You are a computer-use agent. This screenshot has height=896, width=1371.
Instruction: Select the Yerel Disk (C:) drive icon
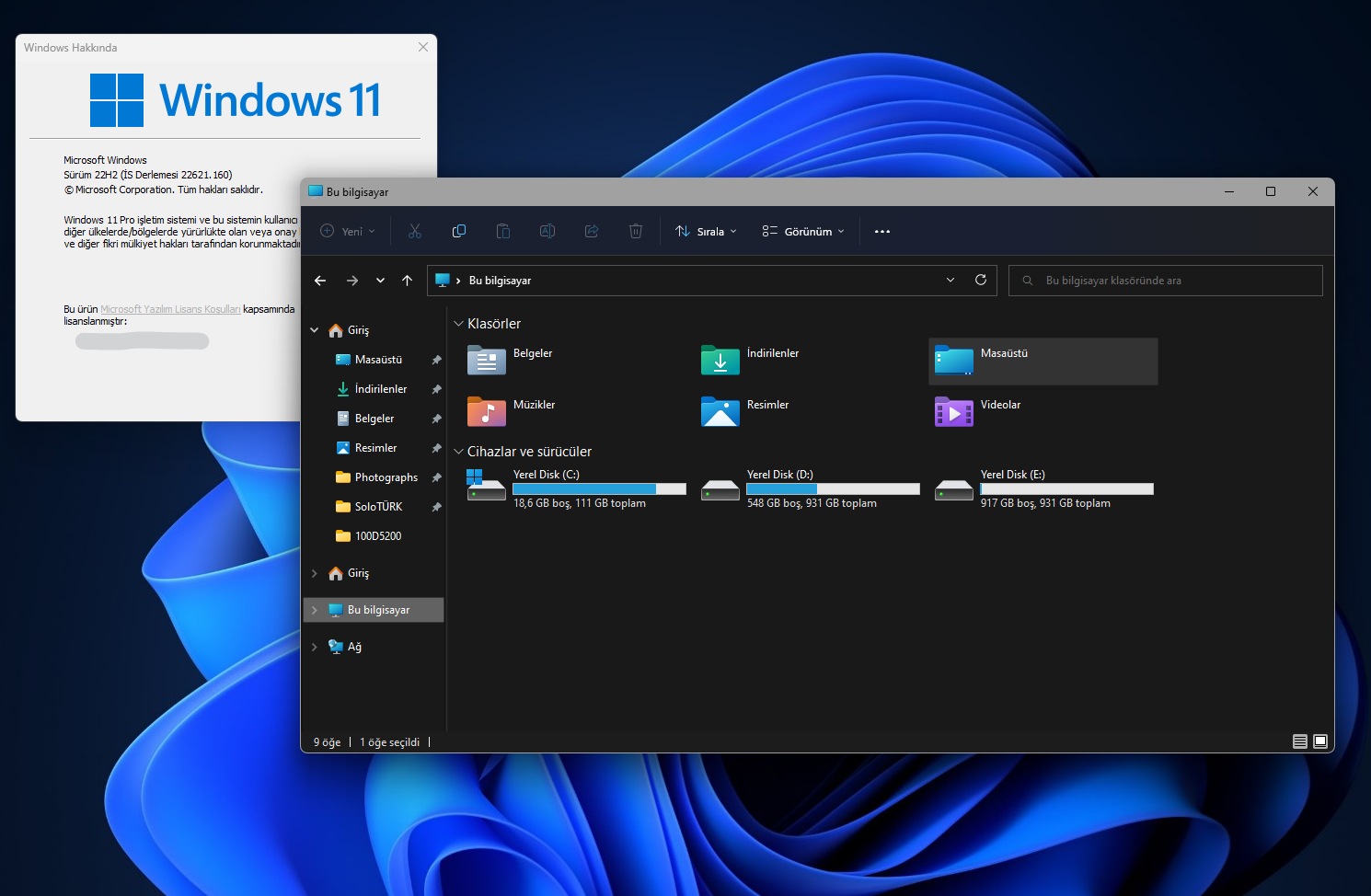click(x=486, y=486)
